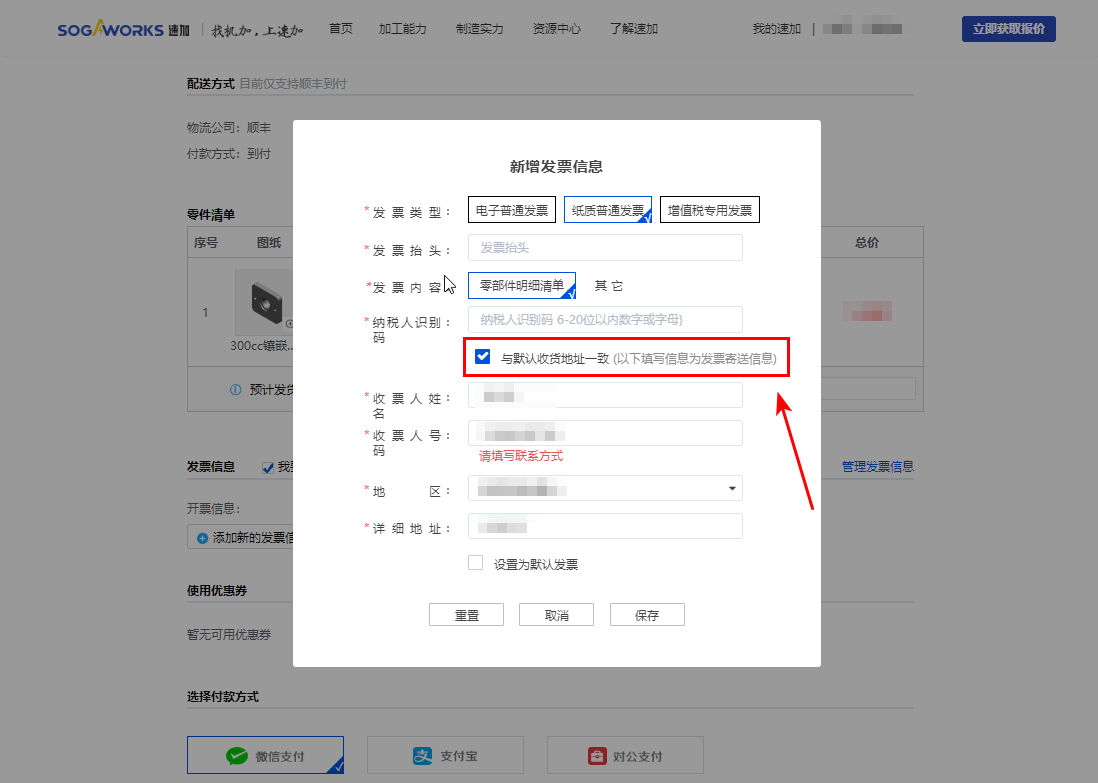Viewport: 1098px width, 783px height.
Task: Choose 其它 as invoice content
Action: [608, 286]
